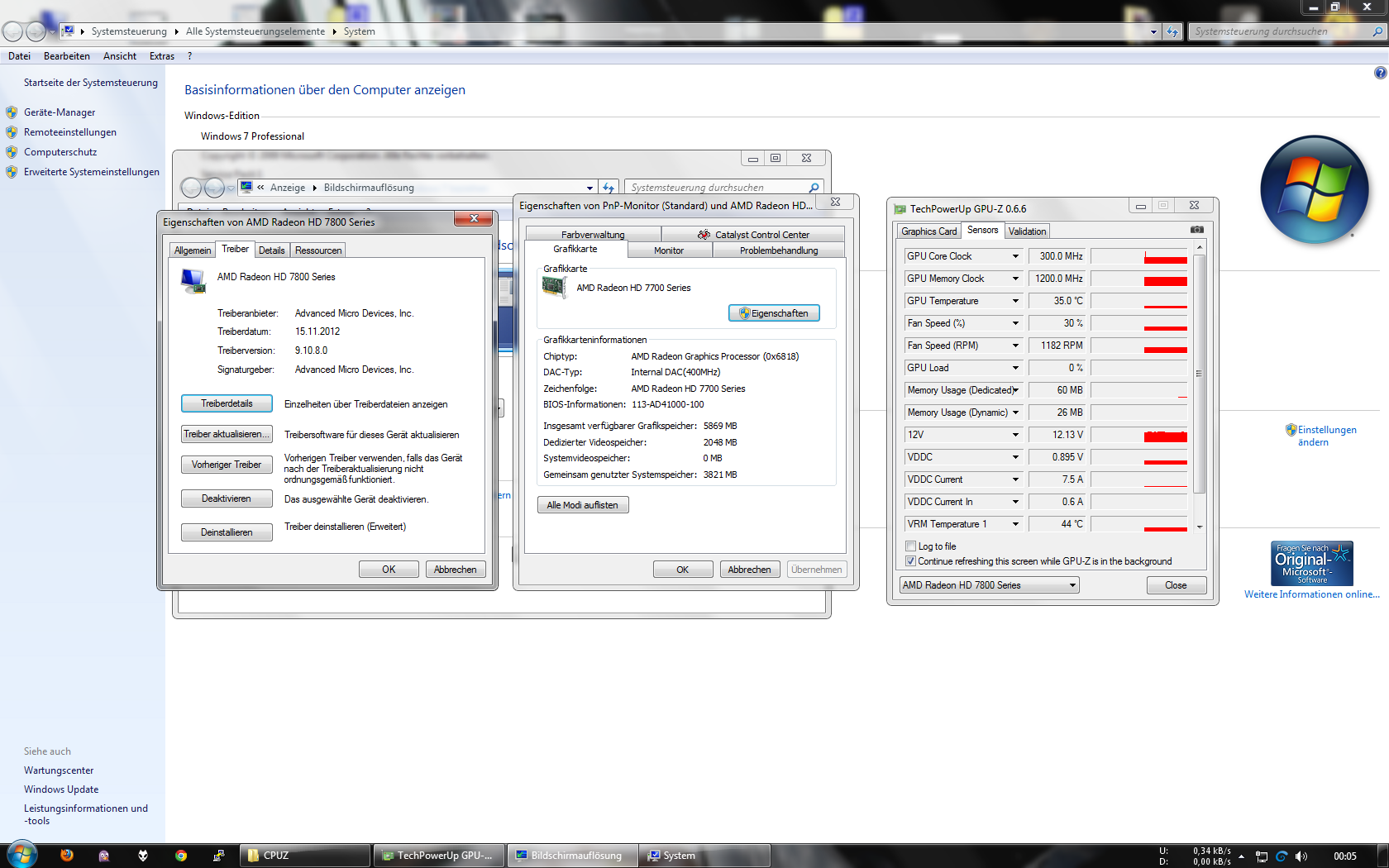Click the AMD Radeon HD 7800 display adapter icon

tap(193, 281)
